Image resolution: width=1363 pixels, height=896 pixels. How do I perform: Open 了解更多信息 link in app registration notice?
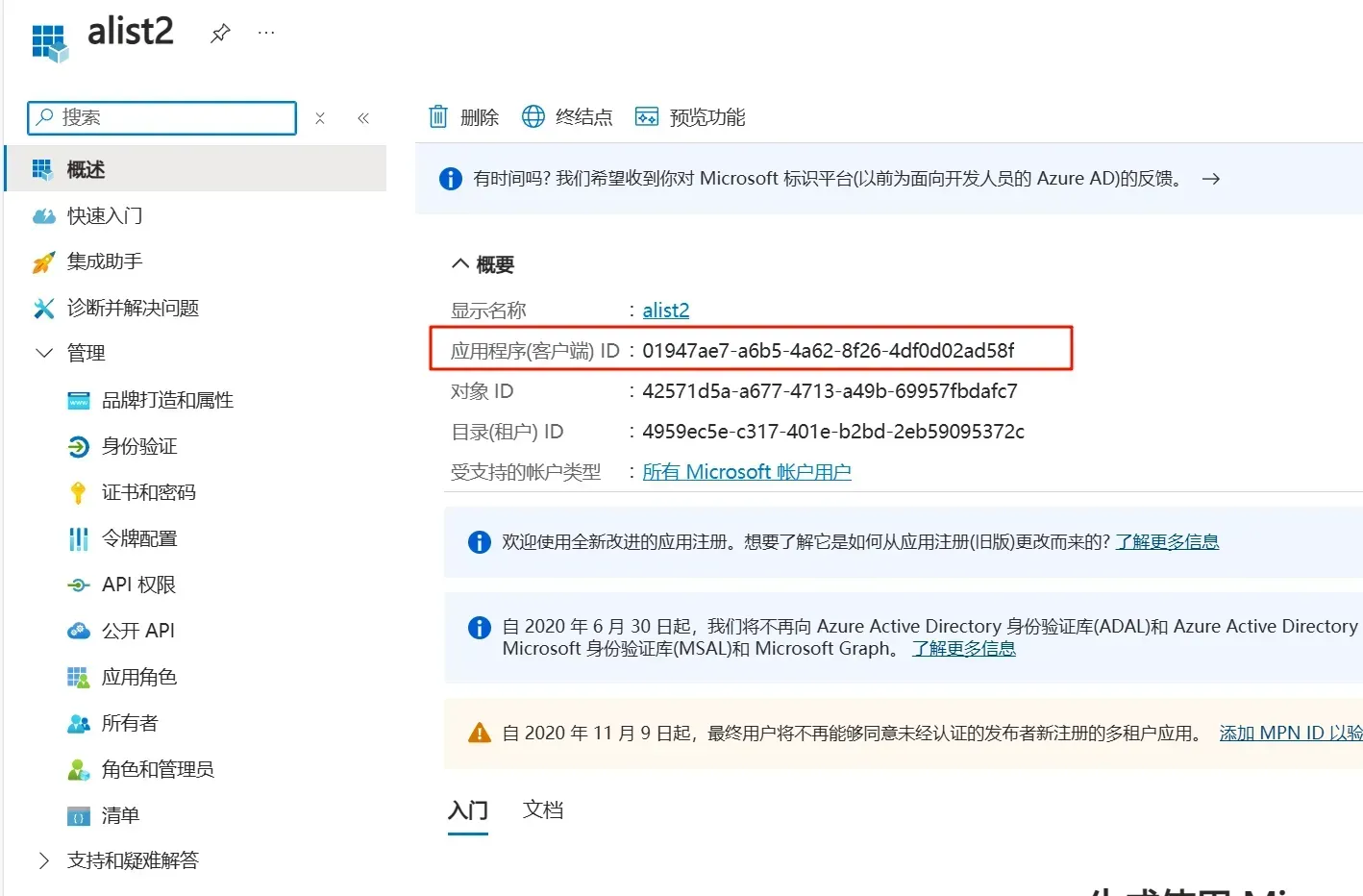(x=1167, y=541)
